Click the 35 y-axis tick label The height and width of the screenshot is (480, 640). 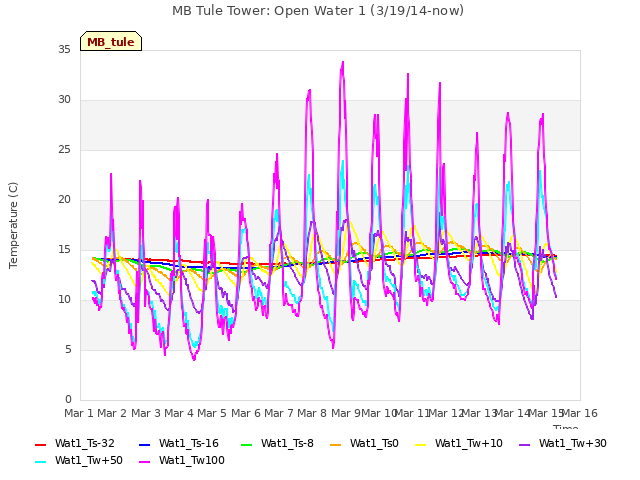click(x=64, y=50)
